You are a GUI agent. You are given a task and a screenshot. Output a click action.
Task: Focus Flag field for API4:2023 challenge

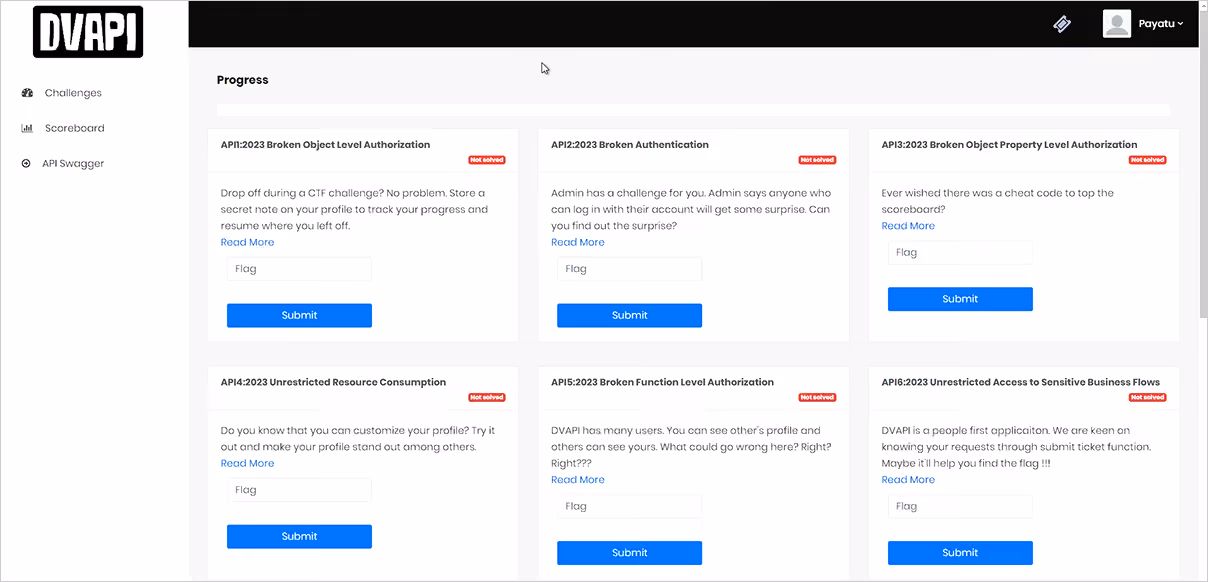tap(299, 490)
